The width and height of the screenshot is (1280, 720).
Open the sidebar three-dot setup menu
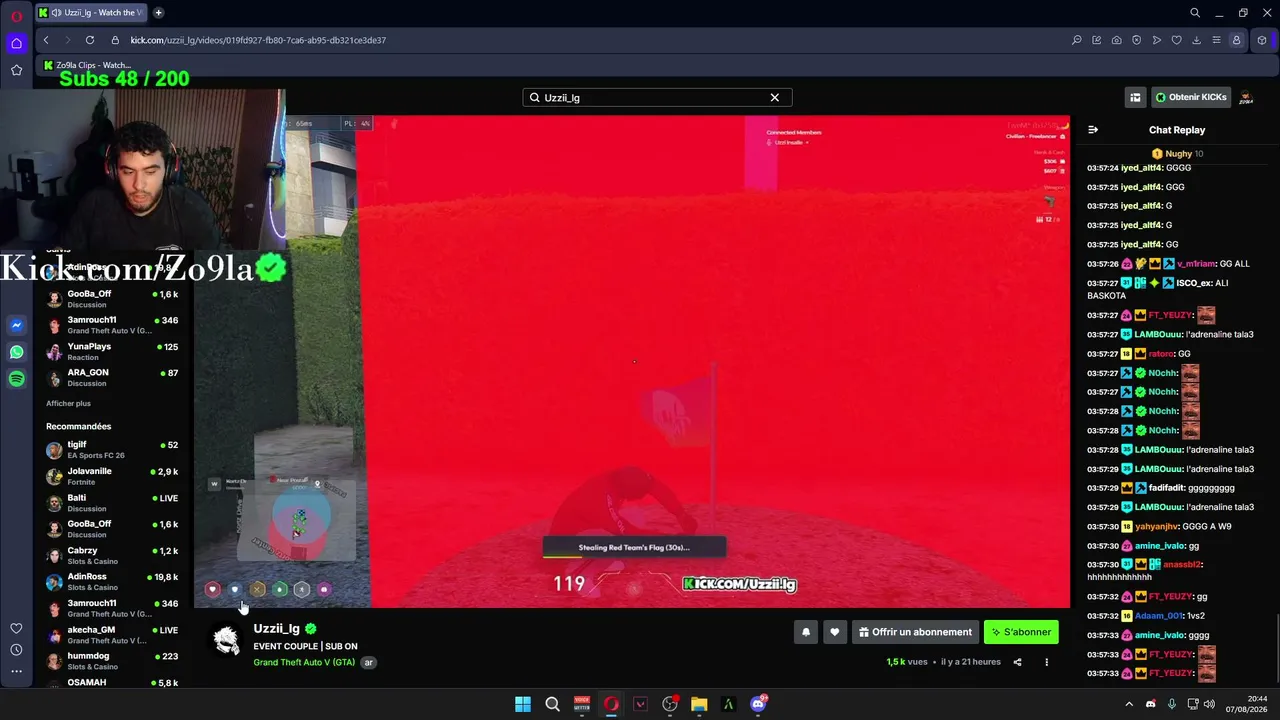[16, 672]
